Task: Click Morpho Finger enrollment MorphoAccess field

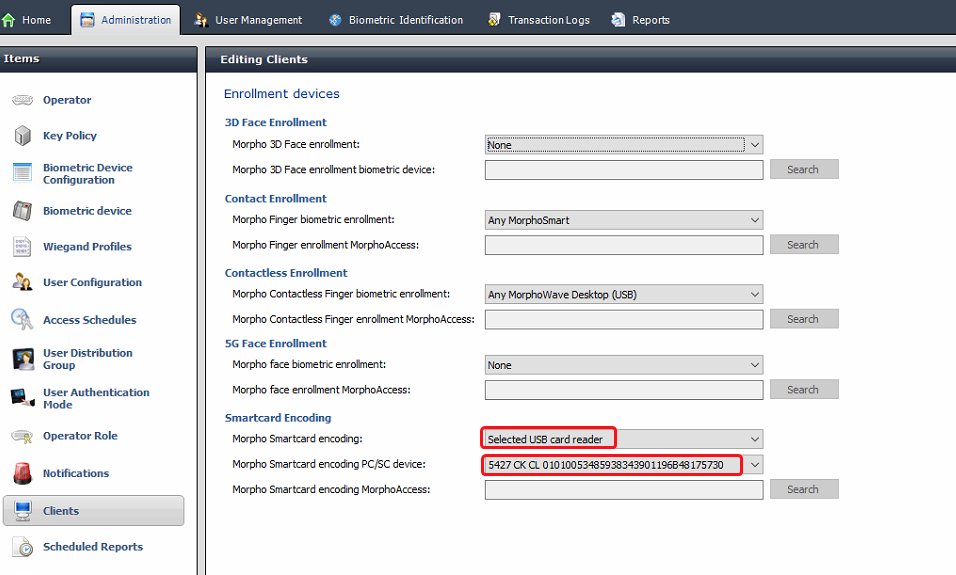Action: (624, 245)
